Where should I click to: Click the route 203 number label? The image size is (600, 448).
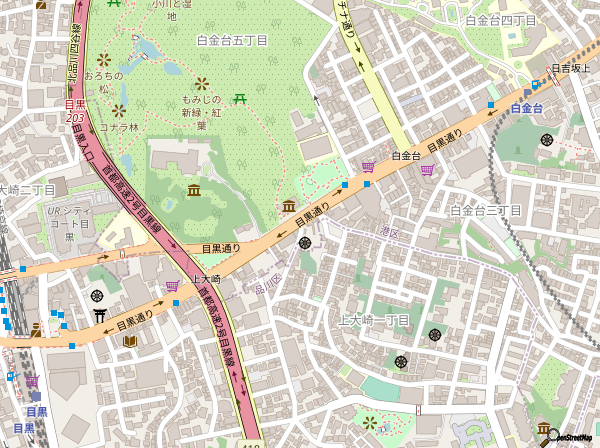[x=76, y=116]
